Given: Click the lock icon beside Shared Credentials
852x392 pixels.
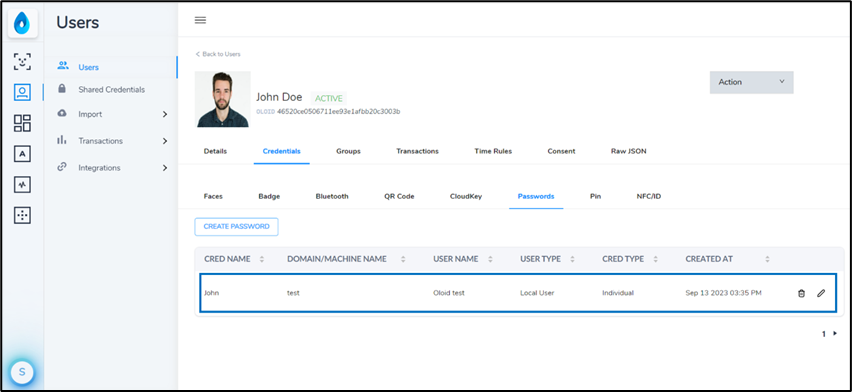Looking at the screenshot, I should click(62, 88).
